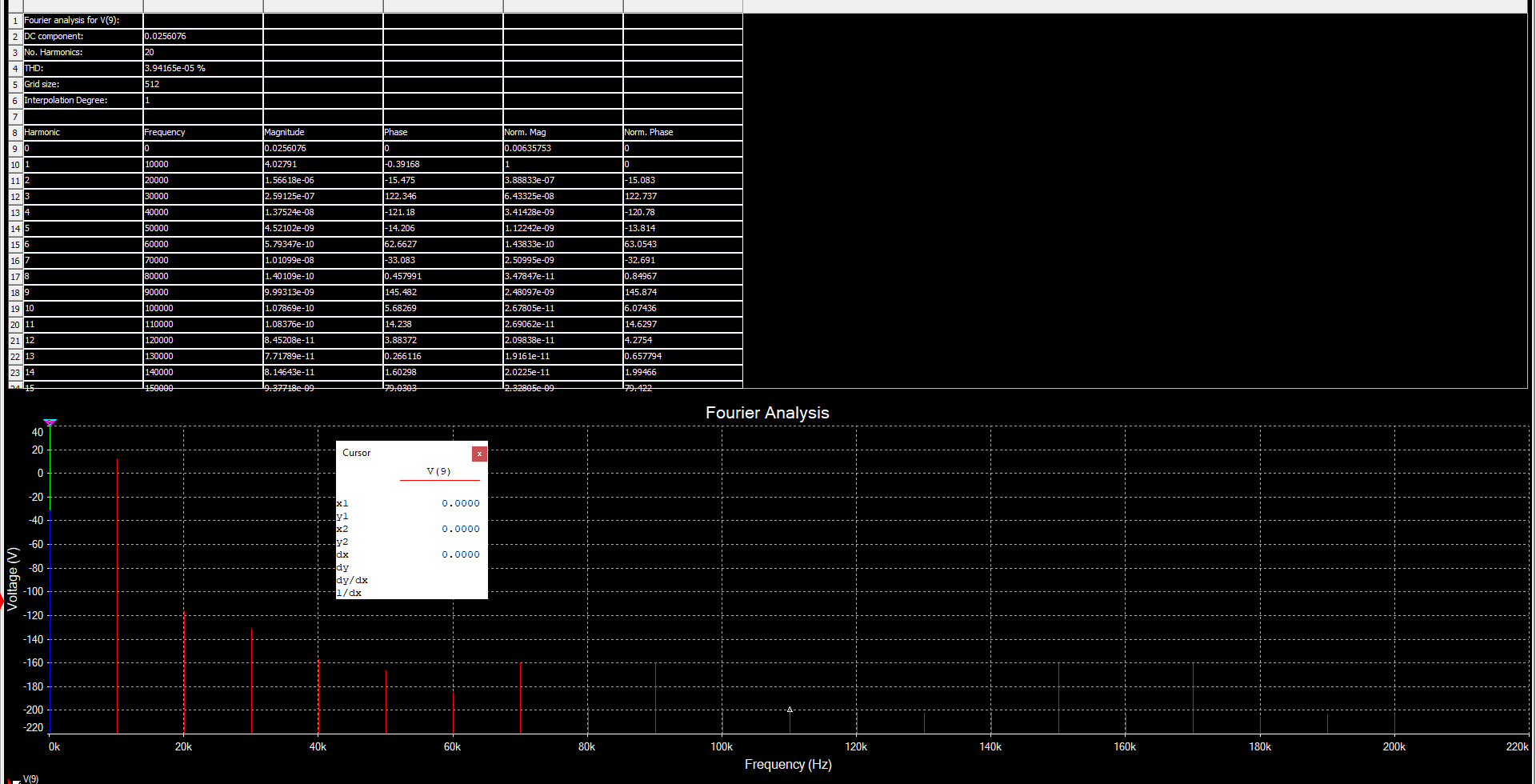Click the small triangle marker near 110k on the graph

[x=790, y=710]
